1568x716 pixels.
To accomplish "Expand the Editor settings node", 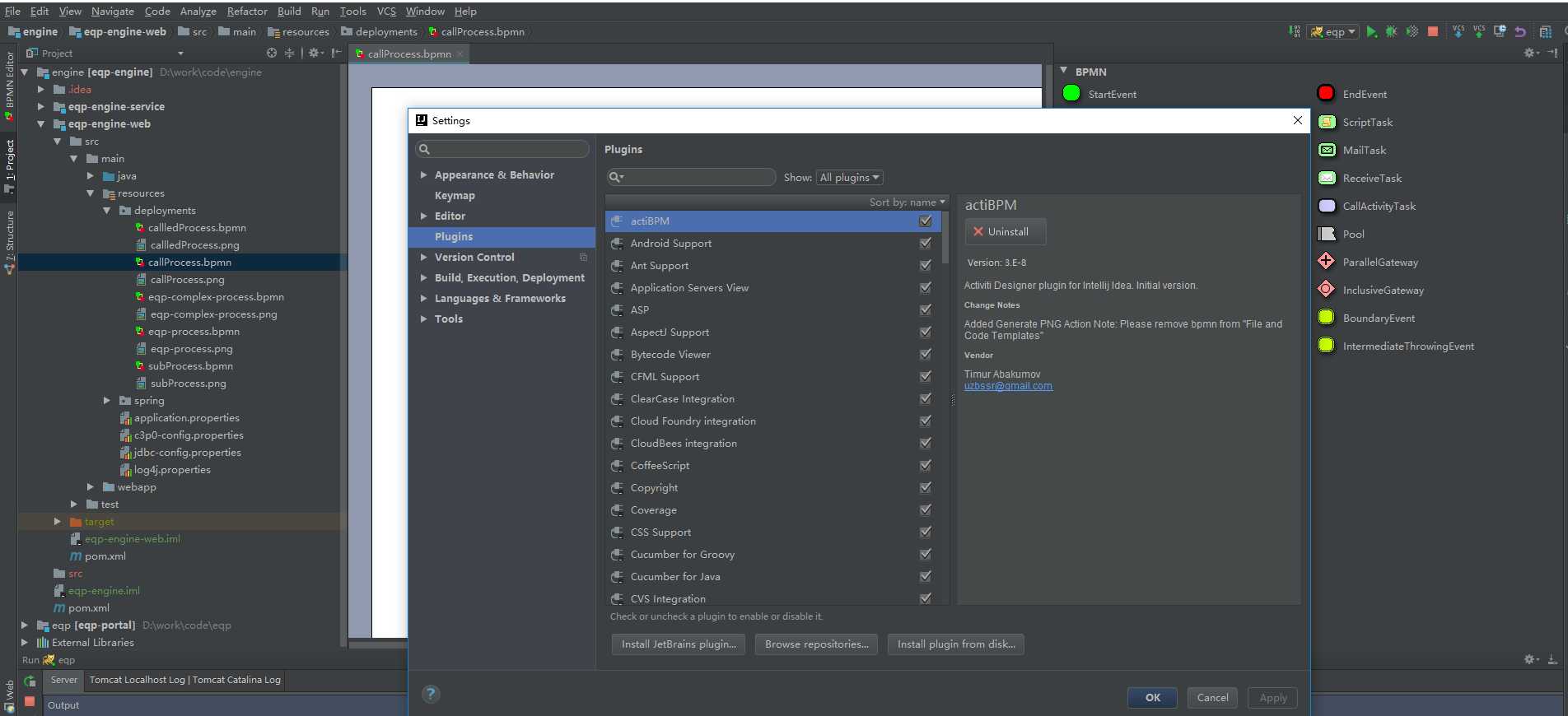I will pos(423,216).
